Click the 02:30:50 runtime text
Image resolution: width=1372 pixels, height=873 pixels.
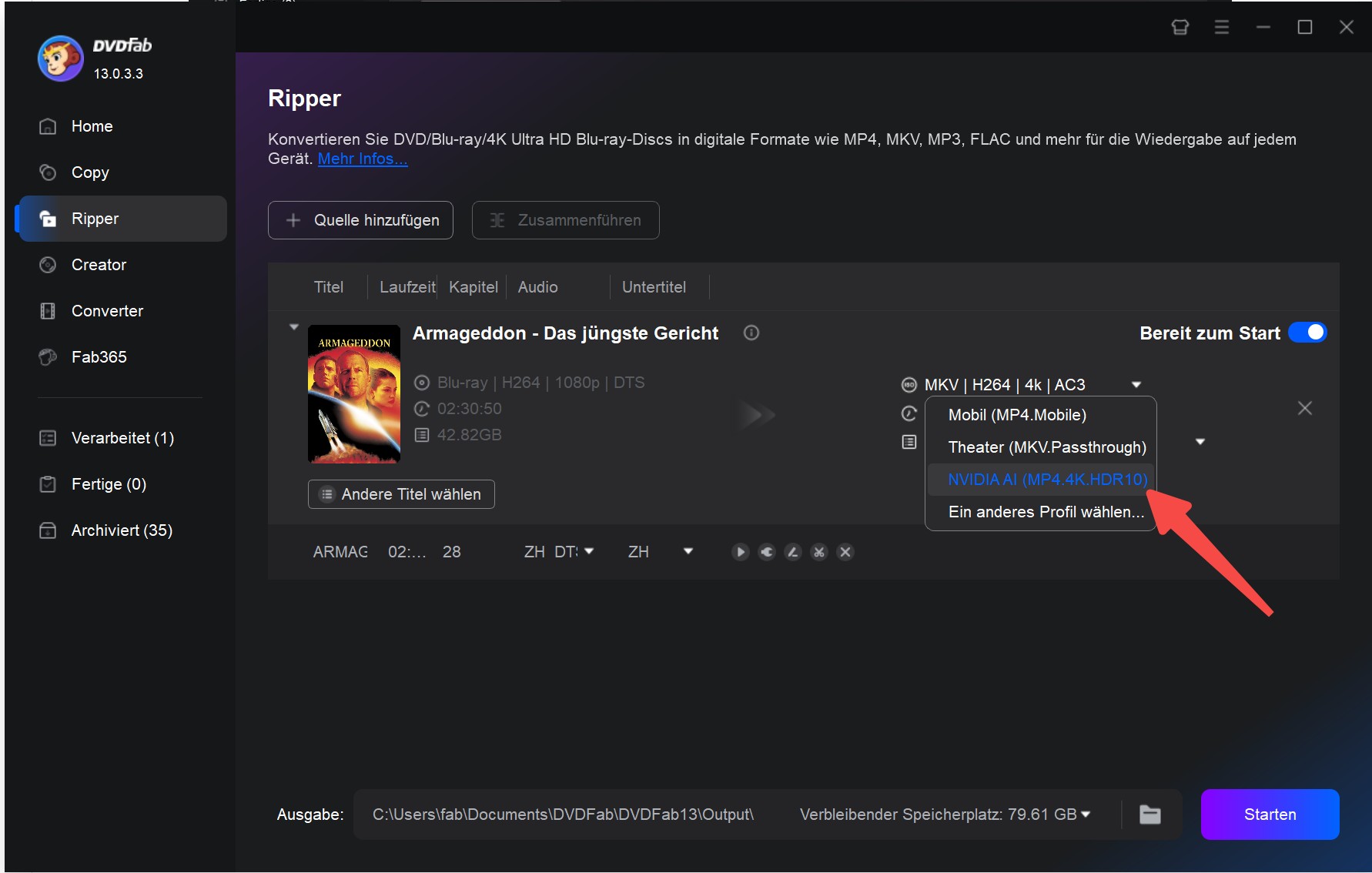[x=470, y=409]
